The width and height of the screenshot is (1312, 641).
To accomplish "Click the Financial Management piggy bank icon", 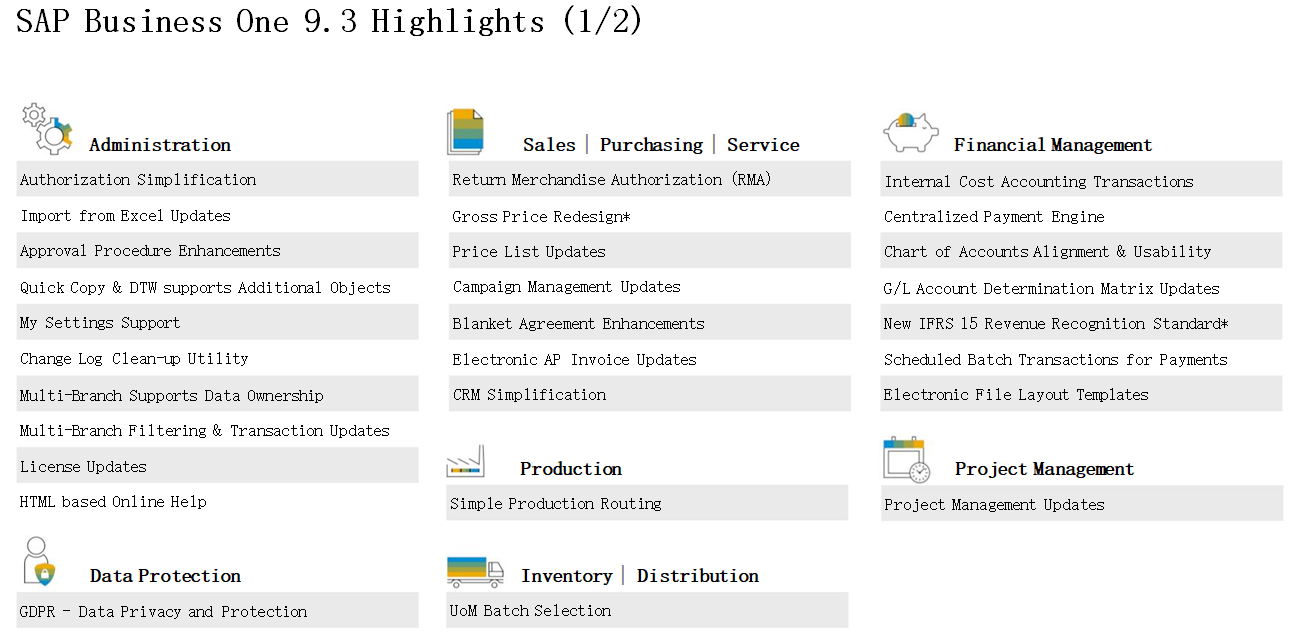I will pos(911,131).
